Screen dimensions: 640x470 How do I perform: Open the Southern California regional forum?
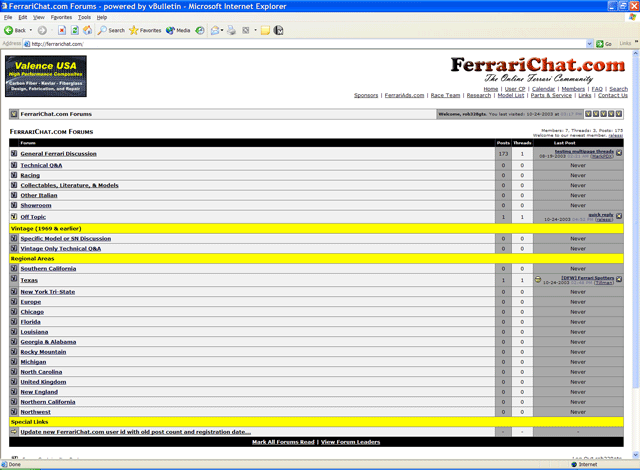coord(48,268)
